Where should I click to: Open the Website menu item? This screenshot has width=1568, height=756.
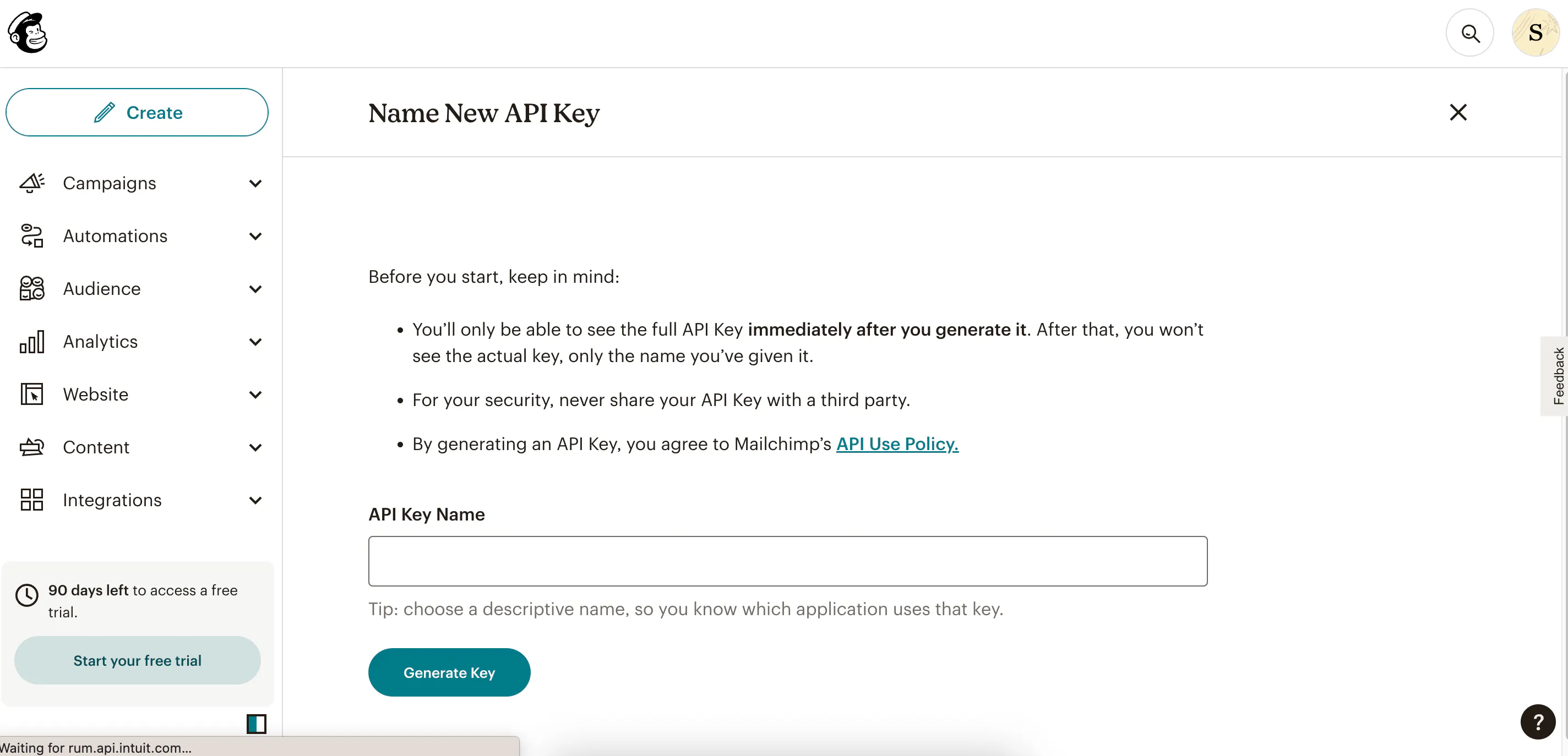tap(96, 395)
